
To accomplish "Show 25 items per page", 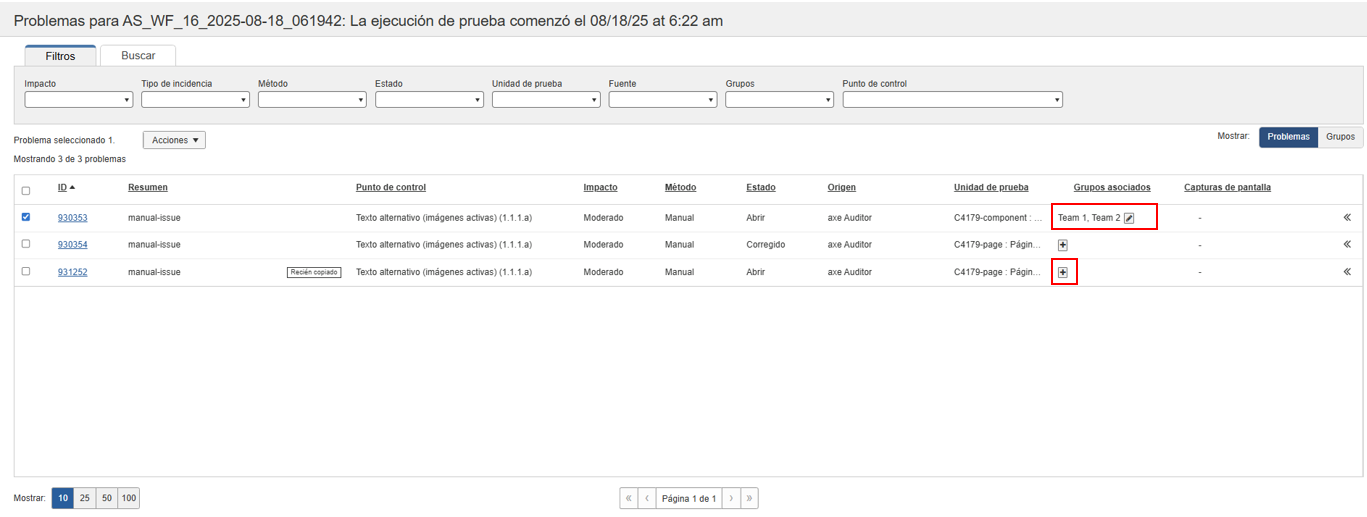I will pyautogui.click(x=85, y=498).
